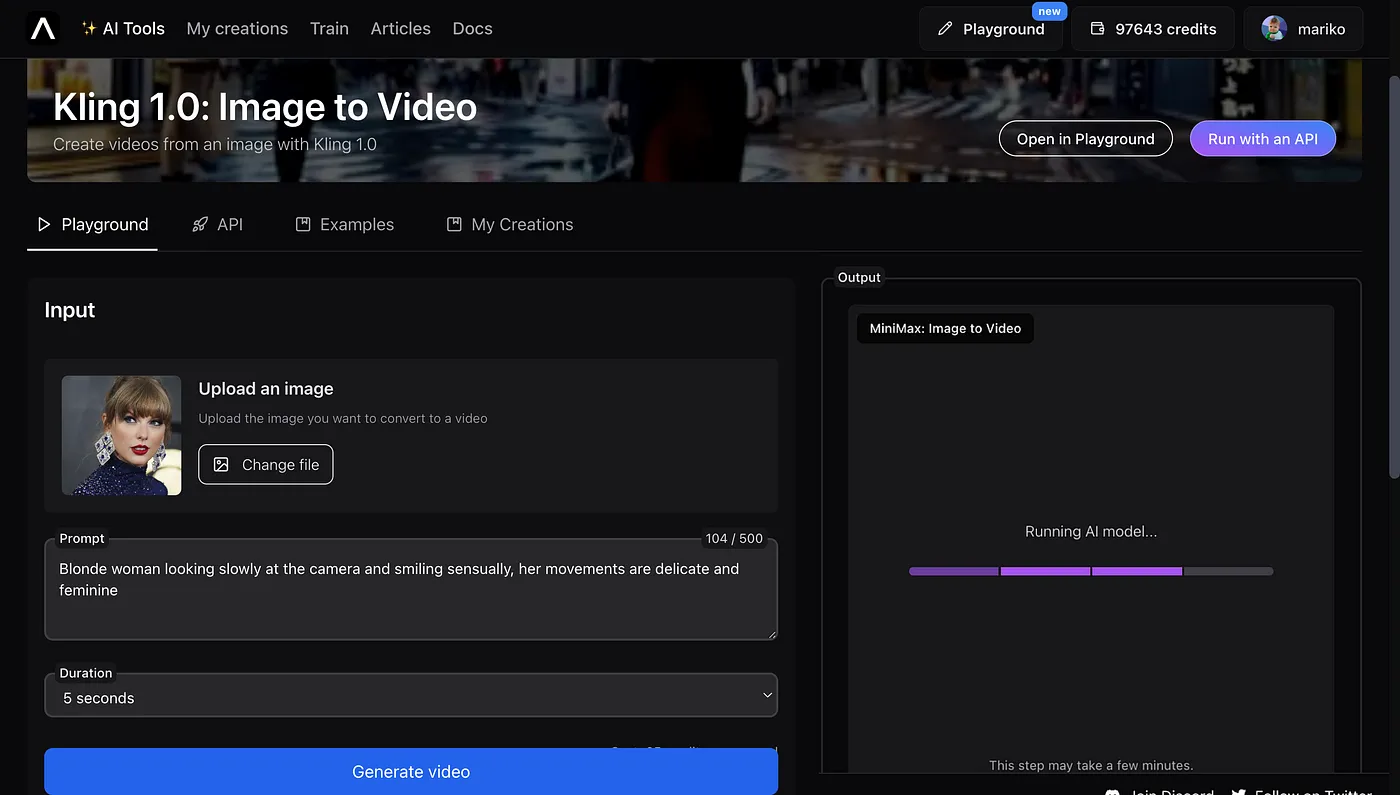Click the Running AI model... status text
Screen dimensions: 1400x795
pyautogui.click(x=1091, y=532)
